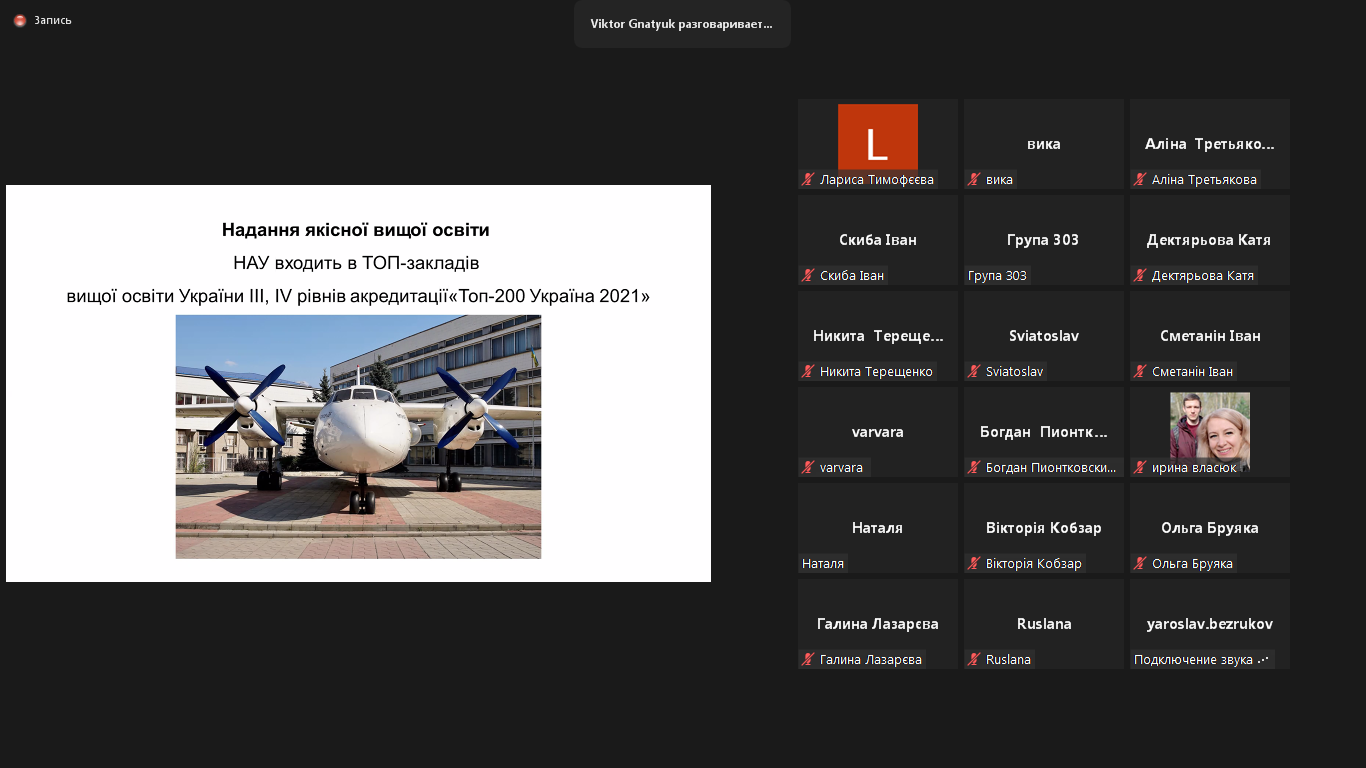Click the Viktor Gnatyuk speaking notification

pos(682,24)
